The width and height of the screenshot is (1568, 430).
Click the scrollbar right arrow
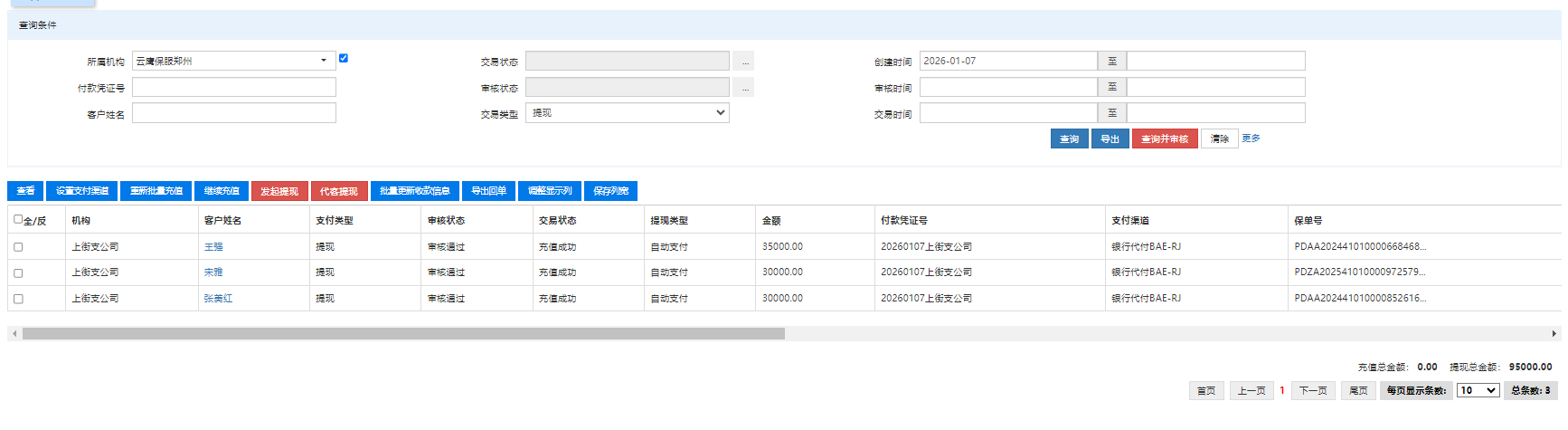(x=1554, y=333)
